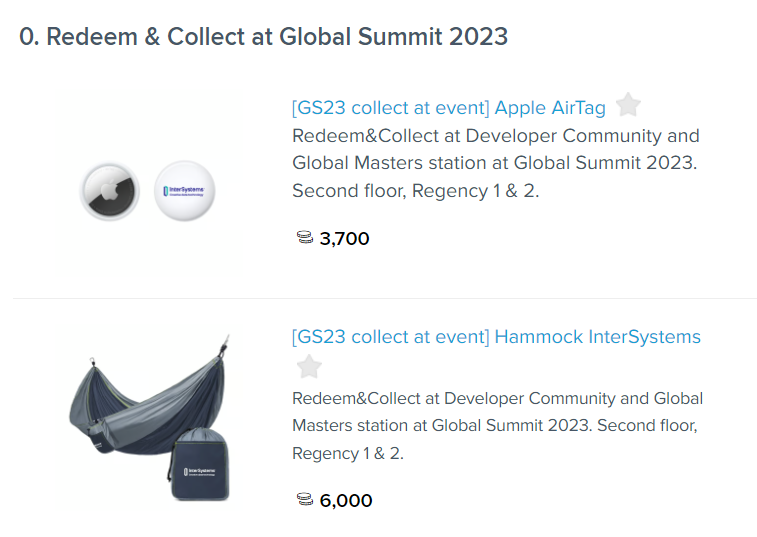This screenshot has width=757, height=537.
Task: Click the Hammock reward description text
Action: pos(497,426)
